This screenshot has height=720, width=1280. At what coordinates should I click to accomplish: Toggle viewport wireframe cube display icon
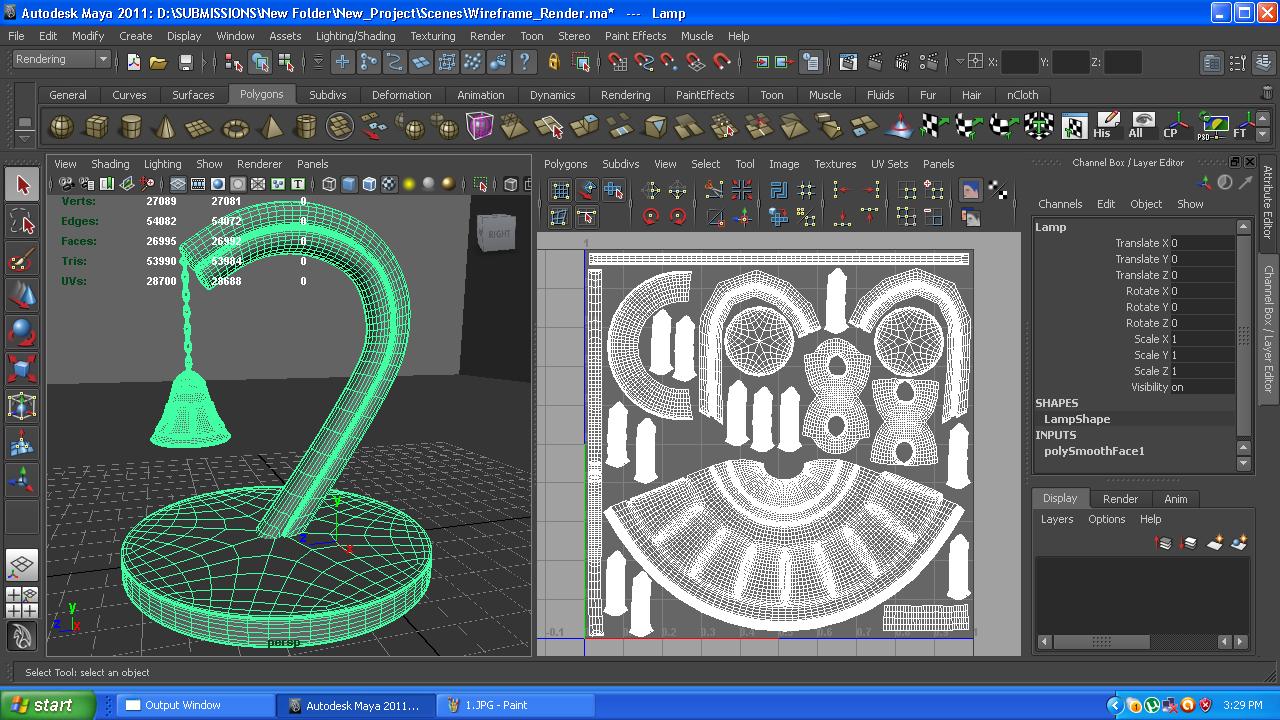coord(329,184)
